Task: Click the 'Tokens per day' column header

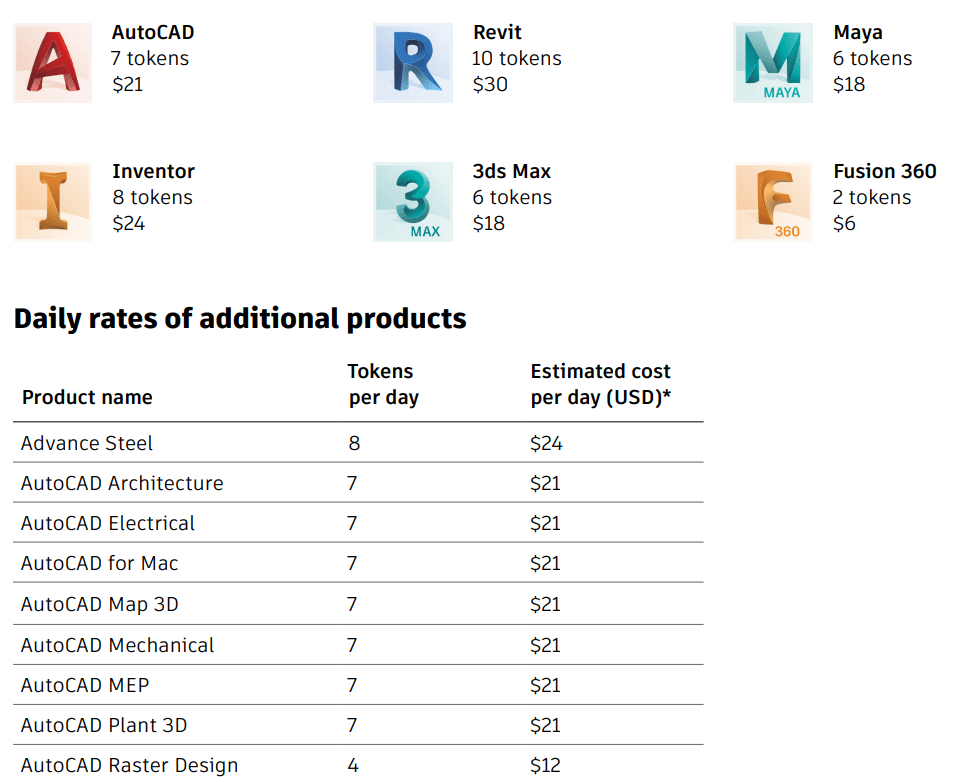Action: [x=383, y=384]
